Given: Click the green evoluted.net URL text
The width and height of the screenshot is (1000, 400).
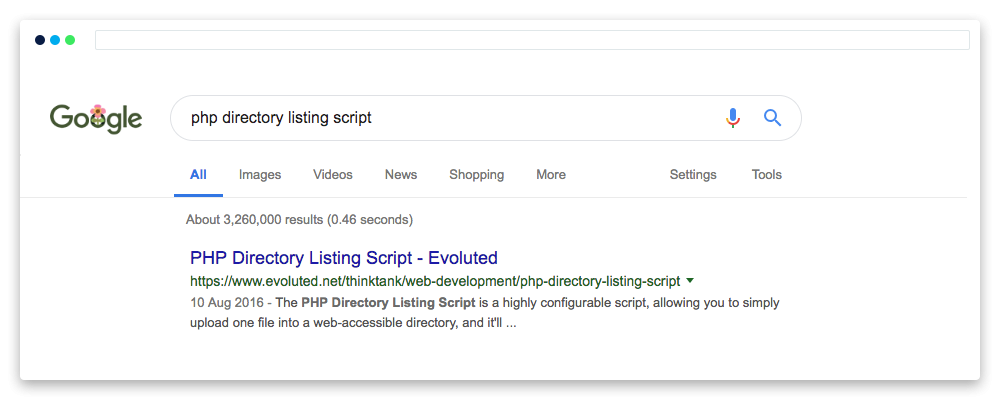Looking at the screenshot, I should click(x=434, y=281).
